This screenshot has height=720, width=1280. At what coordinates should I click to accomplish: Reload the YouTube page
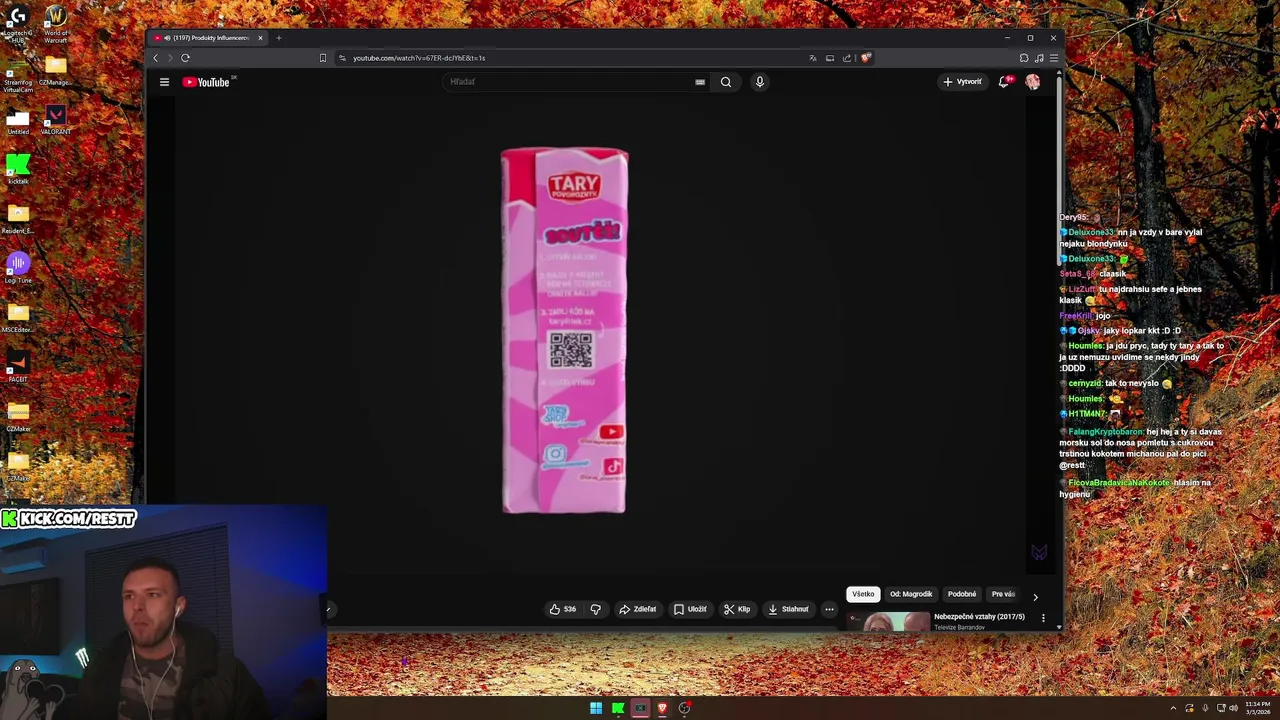click(x=185, y=58)
